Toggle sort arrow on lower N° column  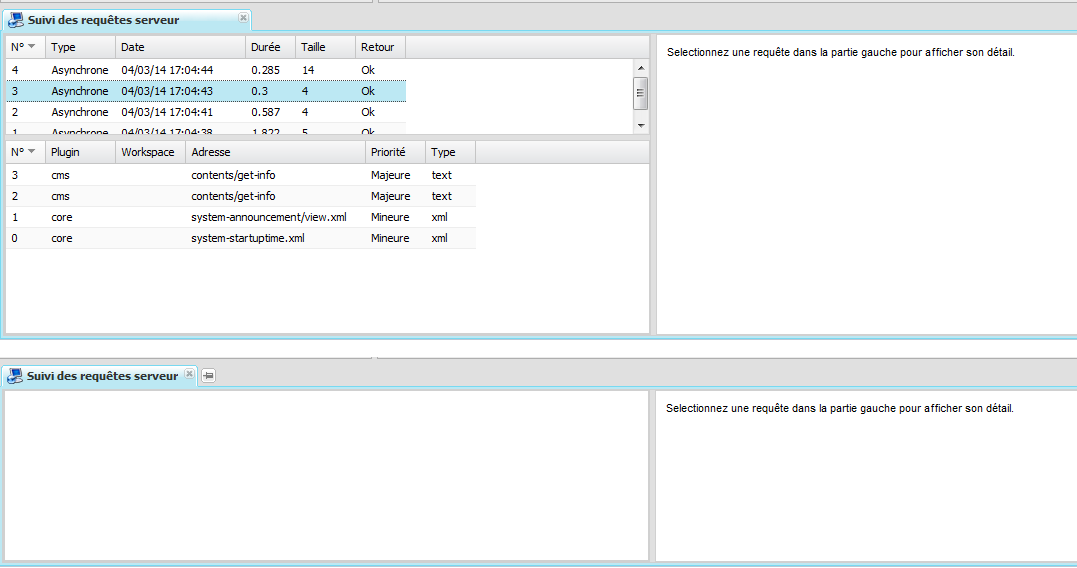coord(31,152)
